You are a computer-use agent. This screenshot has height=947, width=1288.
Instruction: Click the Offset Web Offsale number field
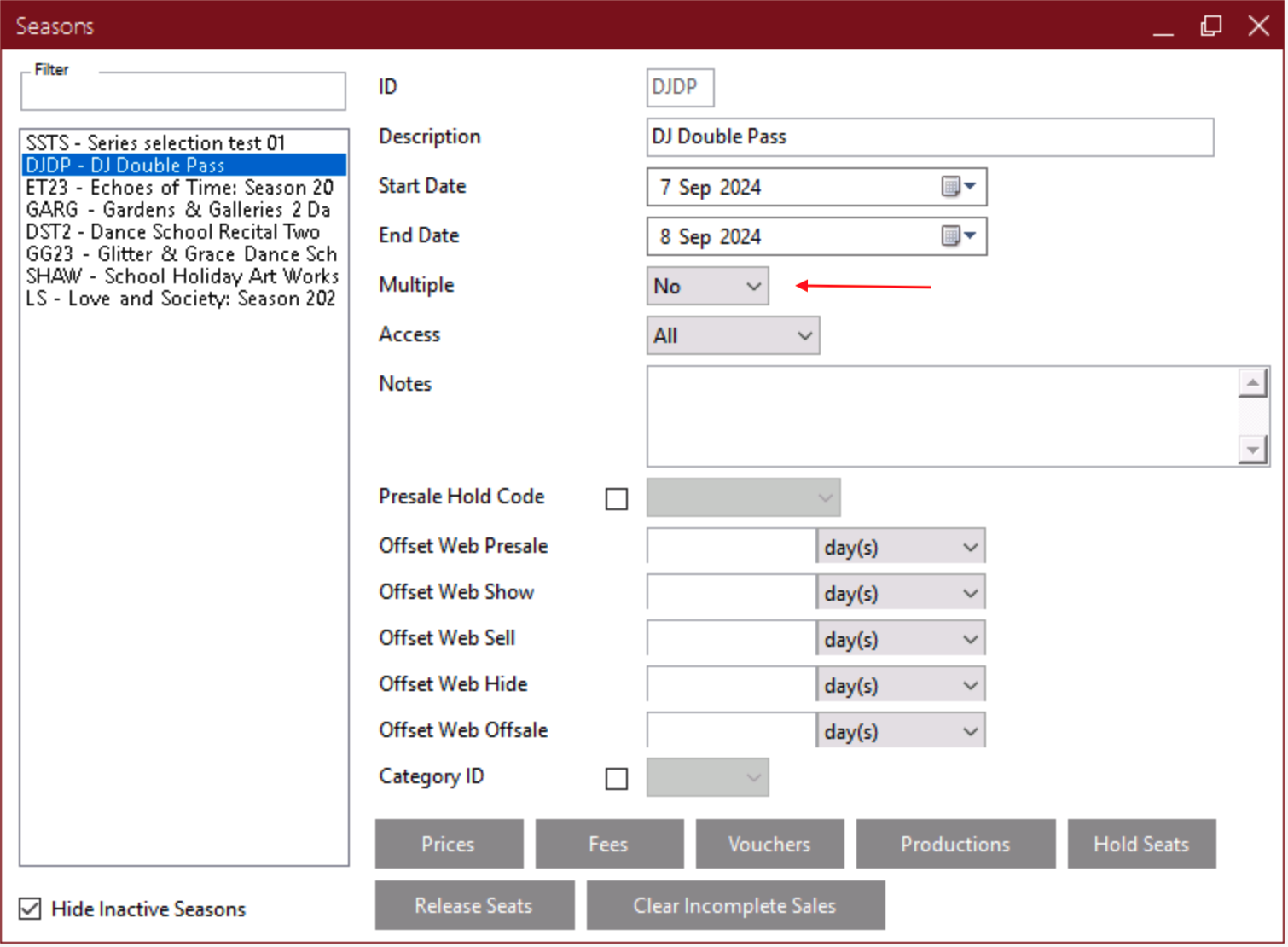click(732, 731)
